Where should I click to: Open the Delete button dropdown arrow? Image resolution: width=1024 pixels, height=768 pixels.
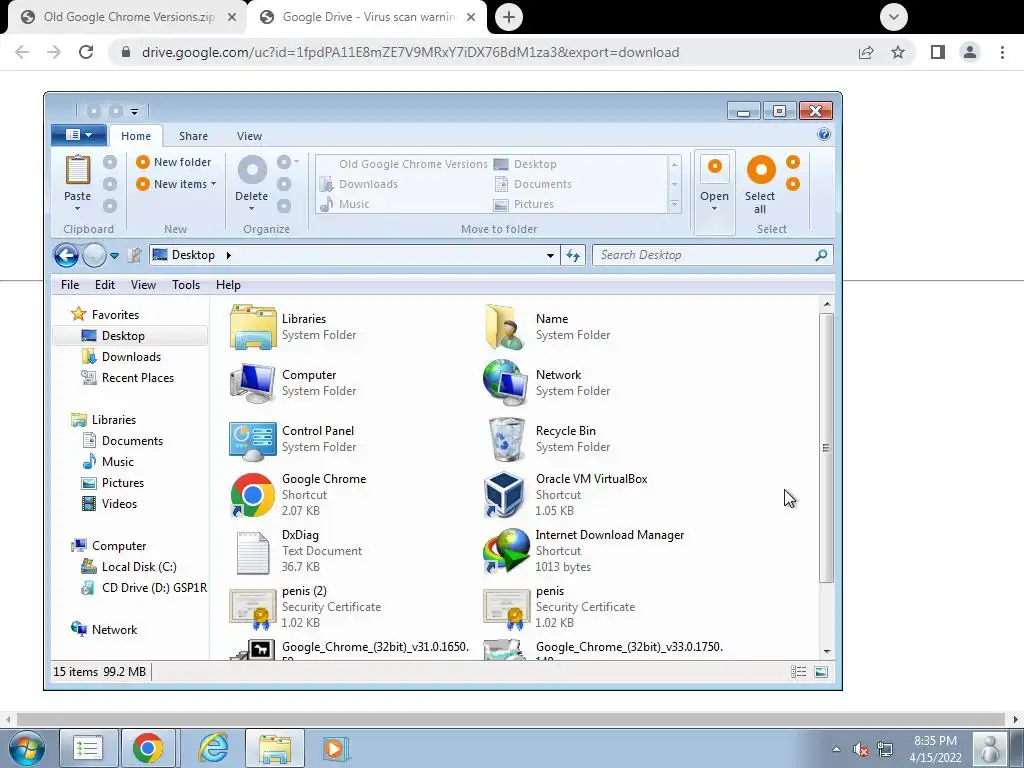click(251, 208)
